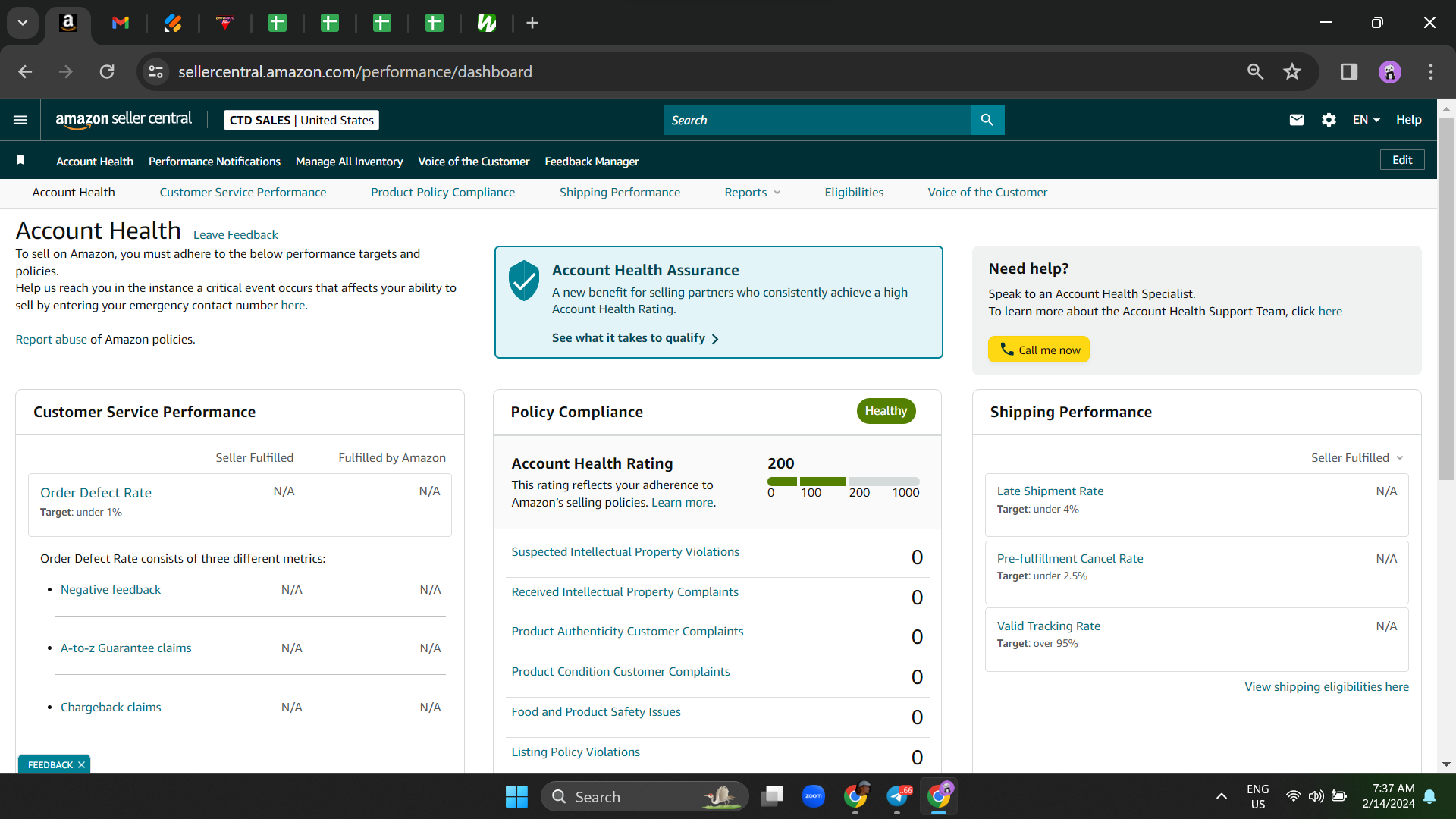1456x819 pixels.
Task: Click the Edit favorites button
Action: point(1402,160)
